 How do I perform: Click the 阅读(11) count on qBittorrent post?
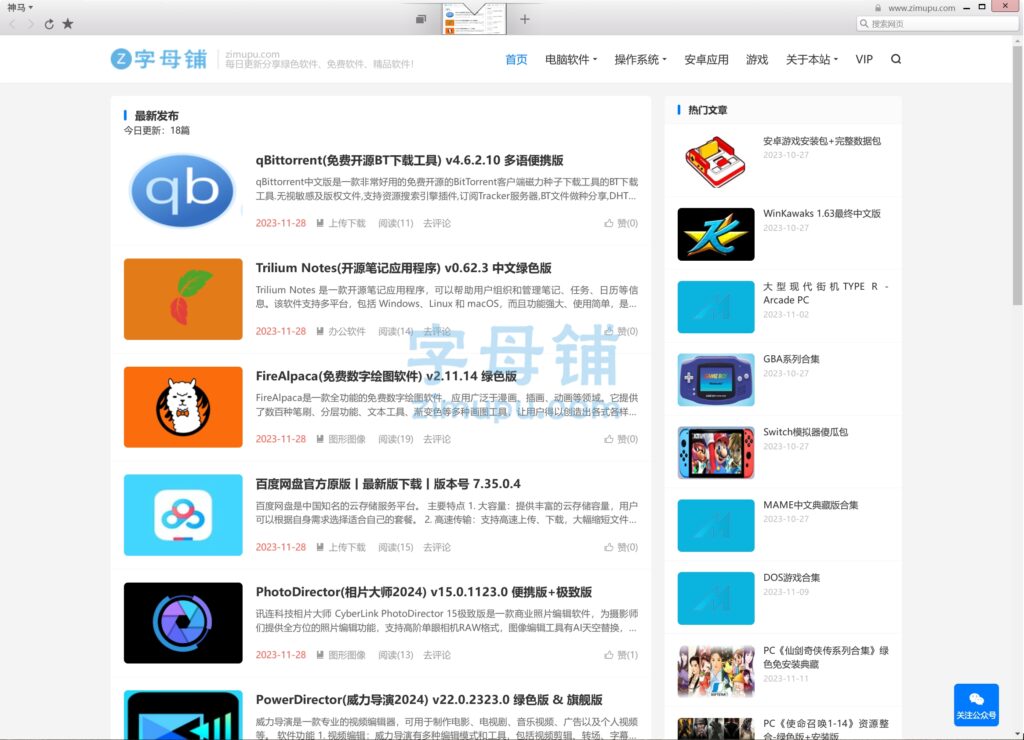coord(396,223)
